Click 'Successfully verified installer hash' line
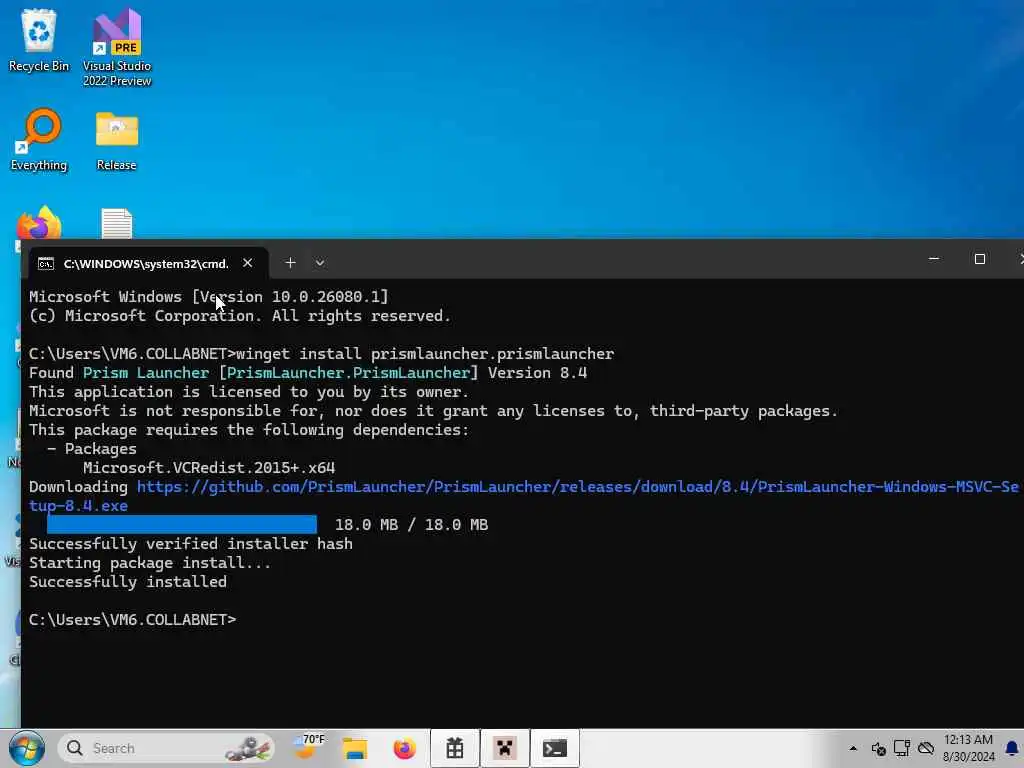1024x768 pixels. click(x=191, y=544)
